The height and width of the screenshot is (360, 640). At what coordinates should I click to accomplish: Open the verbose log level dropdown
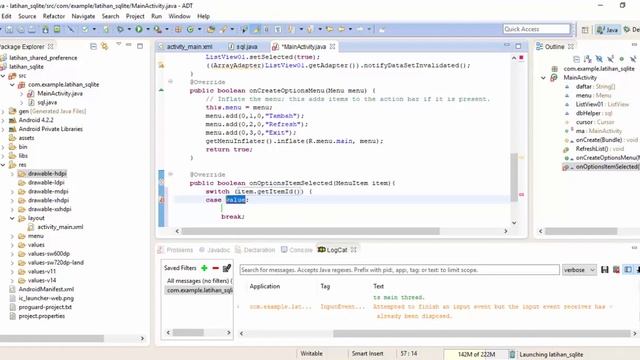coord(580,270)
